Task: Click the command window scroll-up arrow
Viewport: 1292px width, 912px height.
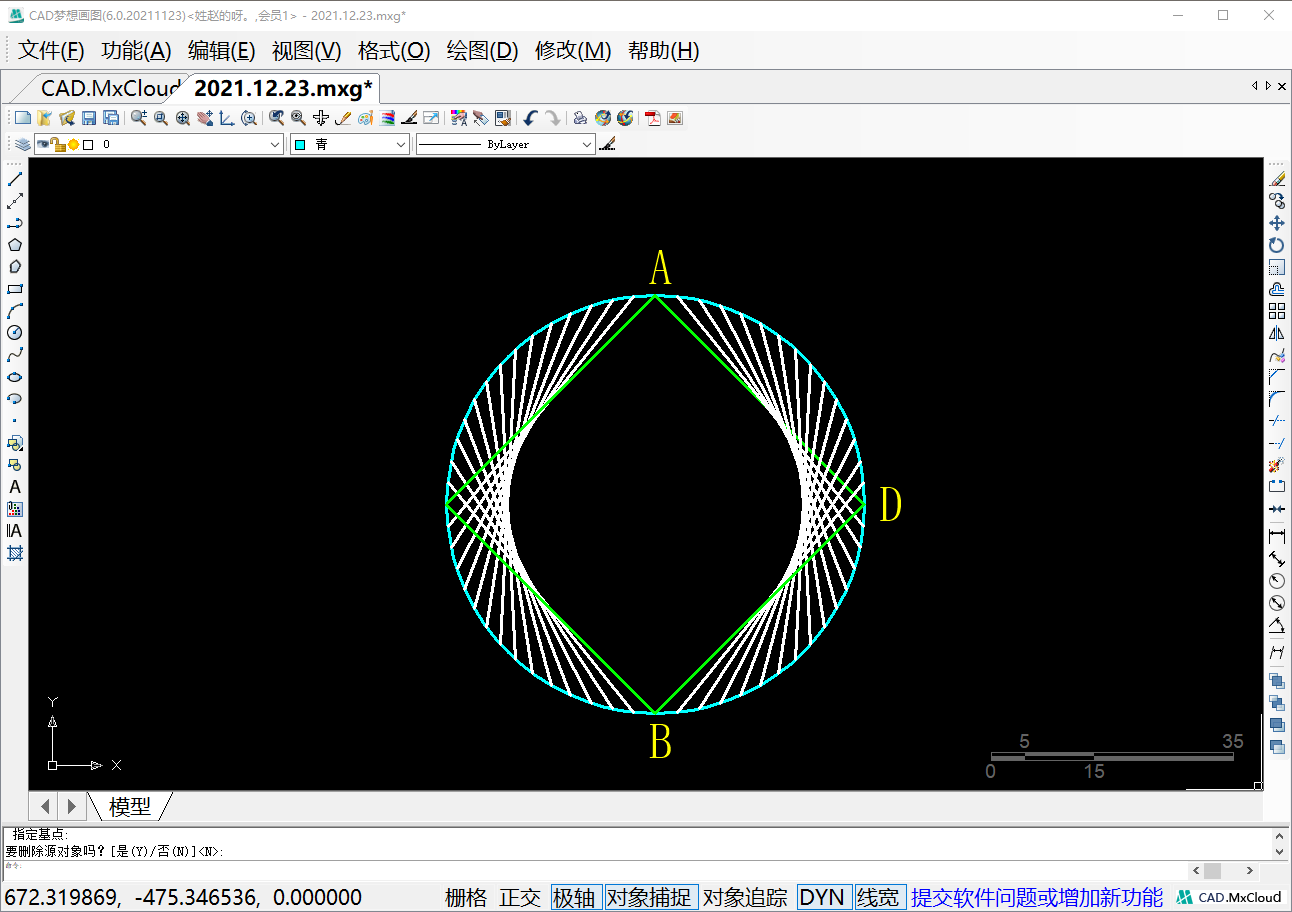Action: coord(1279,835)
